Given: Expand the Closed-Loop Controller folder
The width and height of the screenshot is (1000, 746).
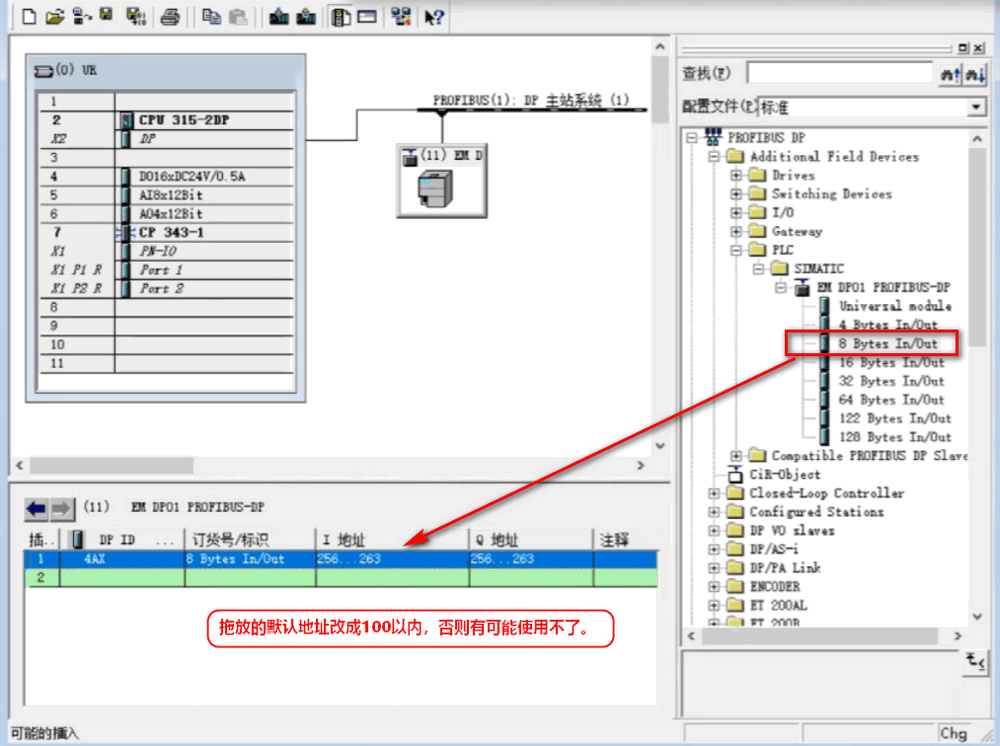Looking at the screenshot, I should point(714,493).
